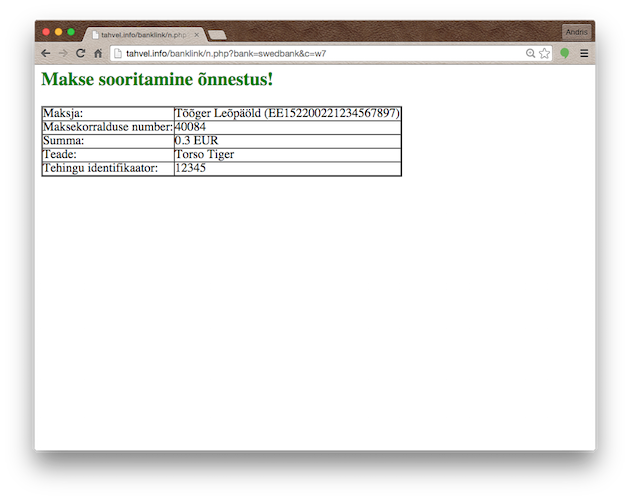Reload the current page
The image size is (630, 500).
80,53
